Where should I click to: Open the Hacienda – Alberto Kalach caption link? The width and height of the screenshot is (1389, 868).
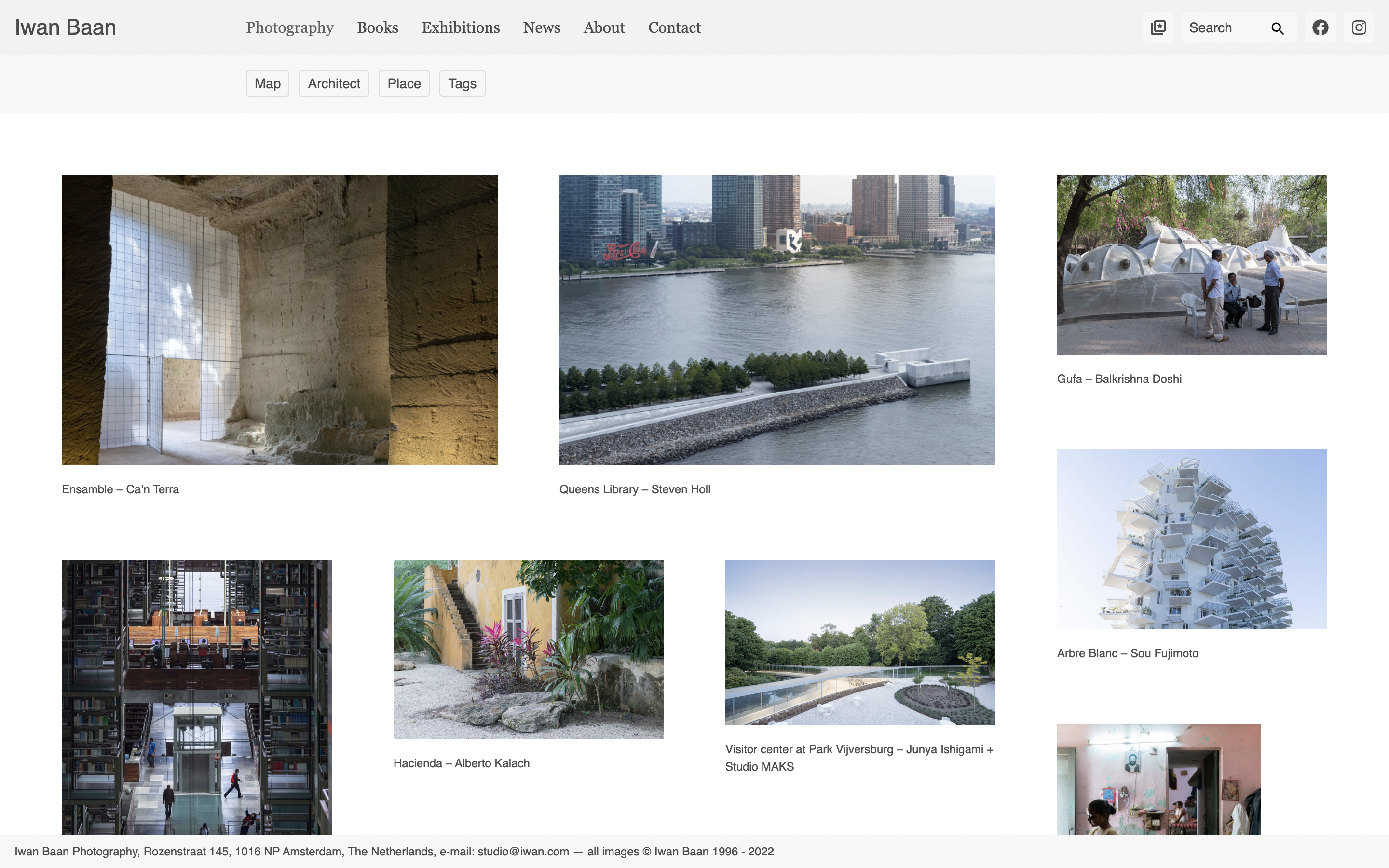coord(462,763)
